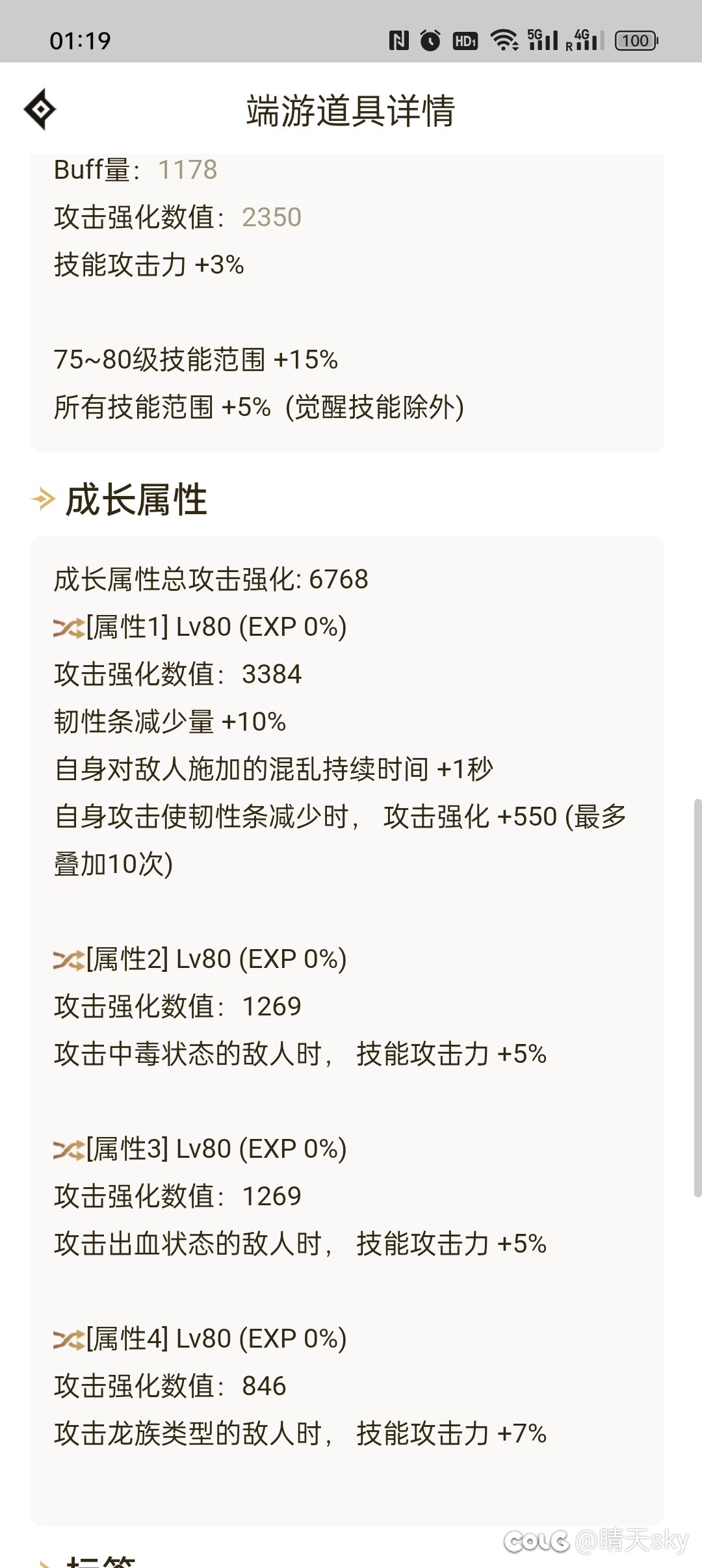Tap shuffle icon beside 属性4
The height and width of the screenshot is (1568, 702).
(x=69, y=1340)
